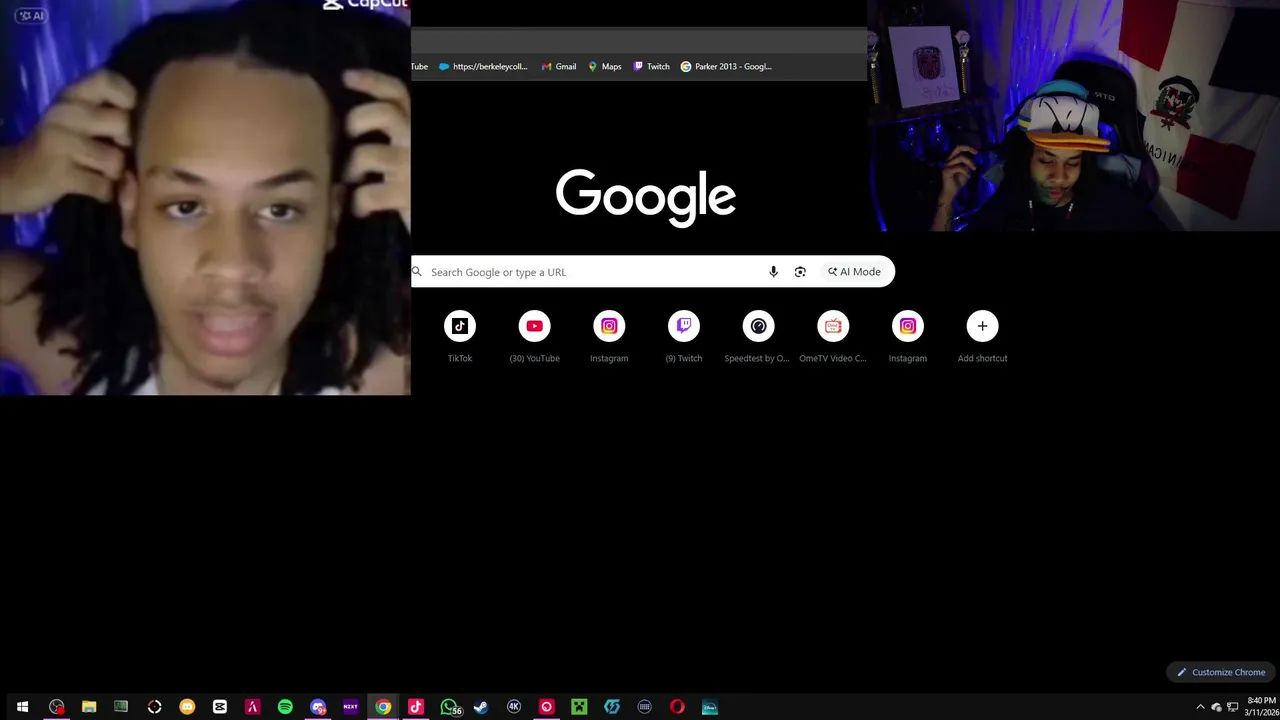Open Steam from the taskbar
This screenshot has height=720, width=1280.
(x=481, y=707)
